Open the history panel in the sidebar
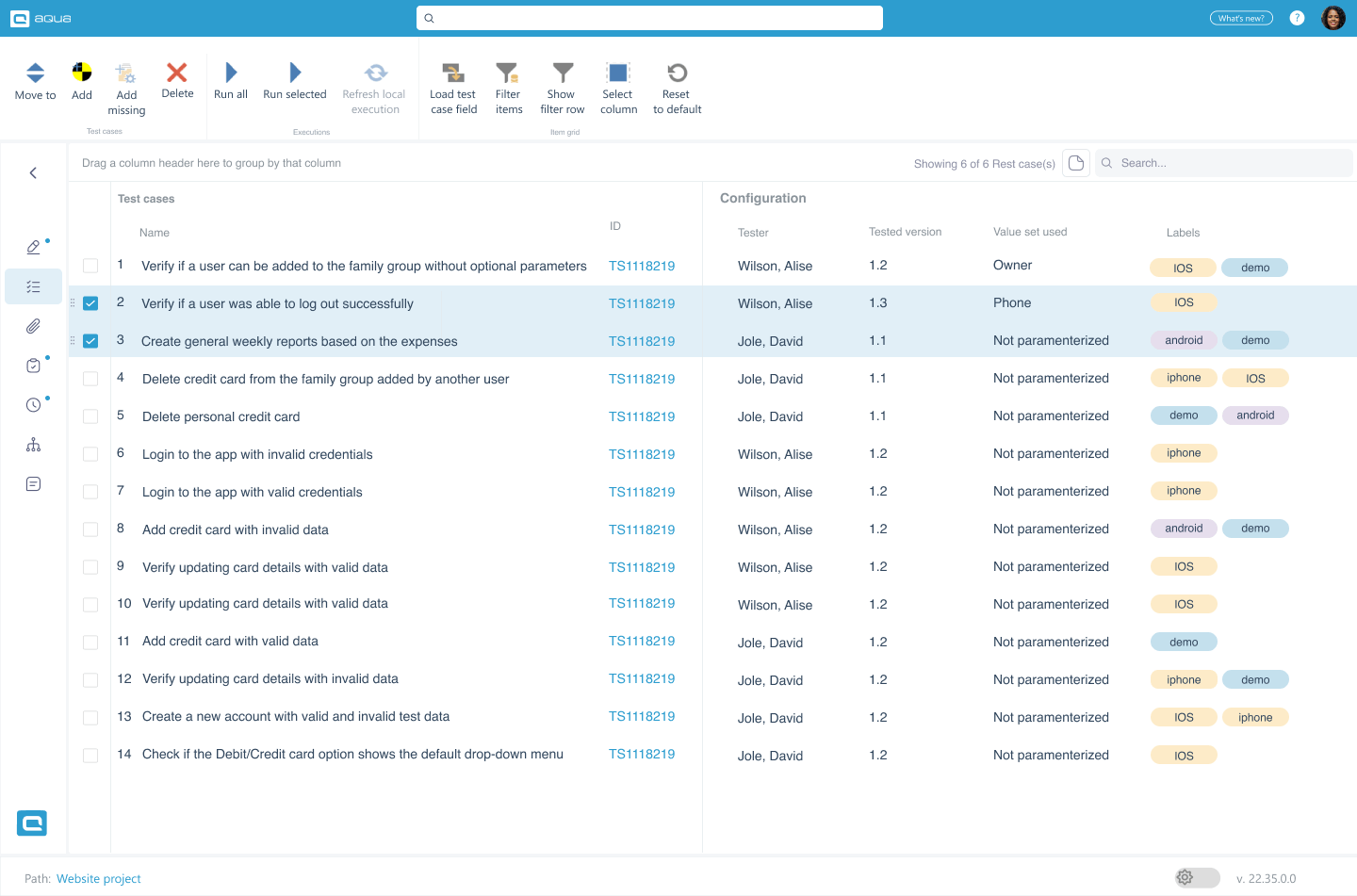This screenshot has width=1357, height=896. pos(33,404)
